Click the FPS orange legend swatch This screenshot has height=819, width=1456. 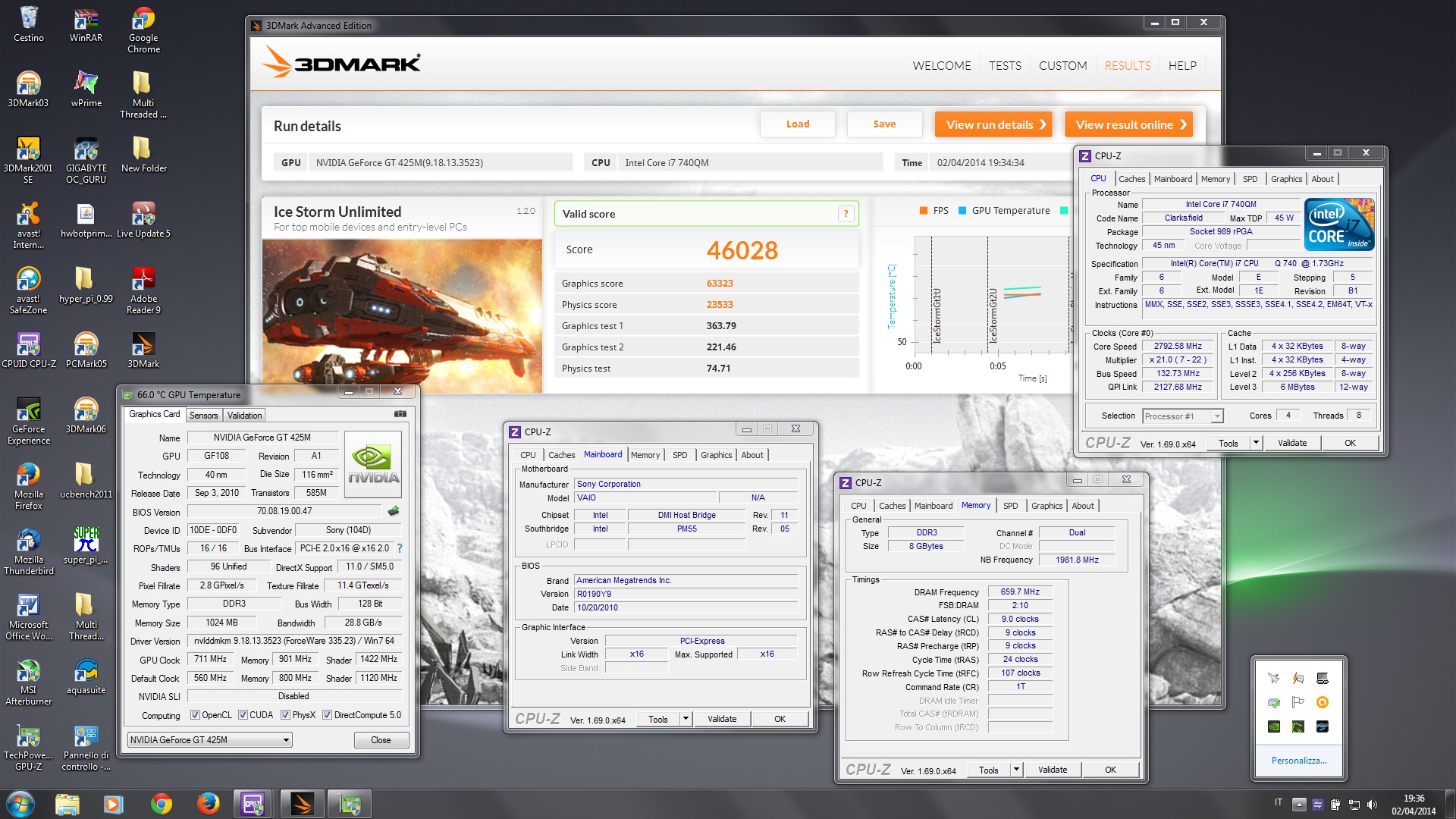click(923, 211)
